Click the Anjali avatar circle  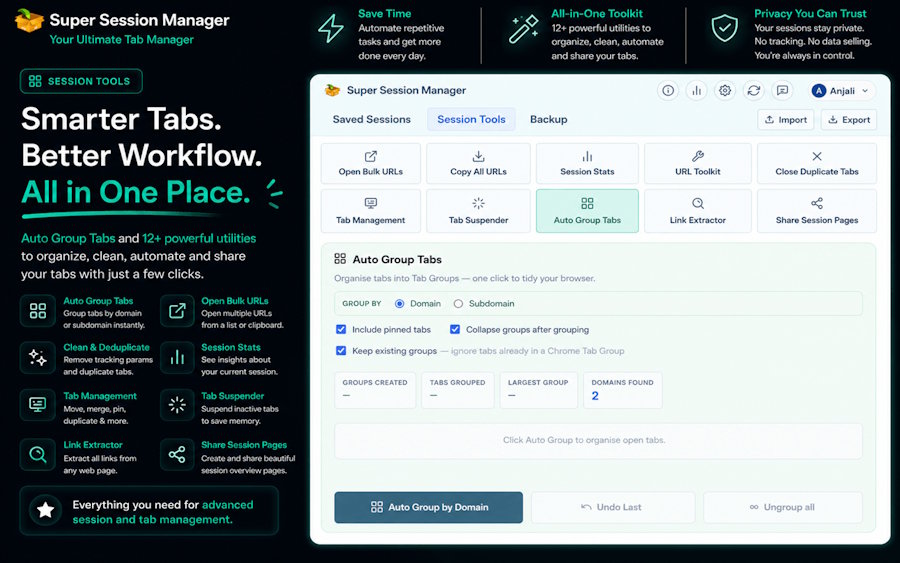(x=819, y=91)
